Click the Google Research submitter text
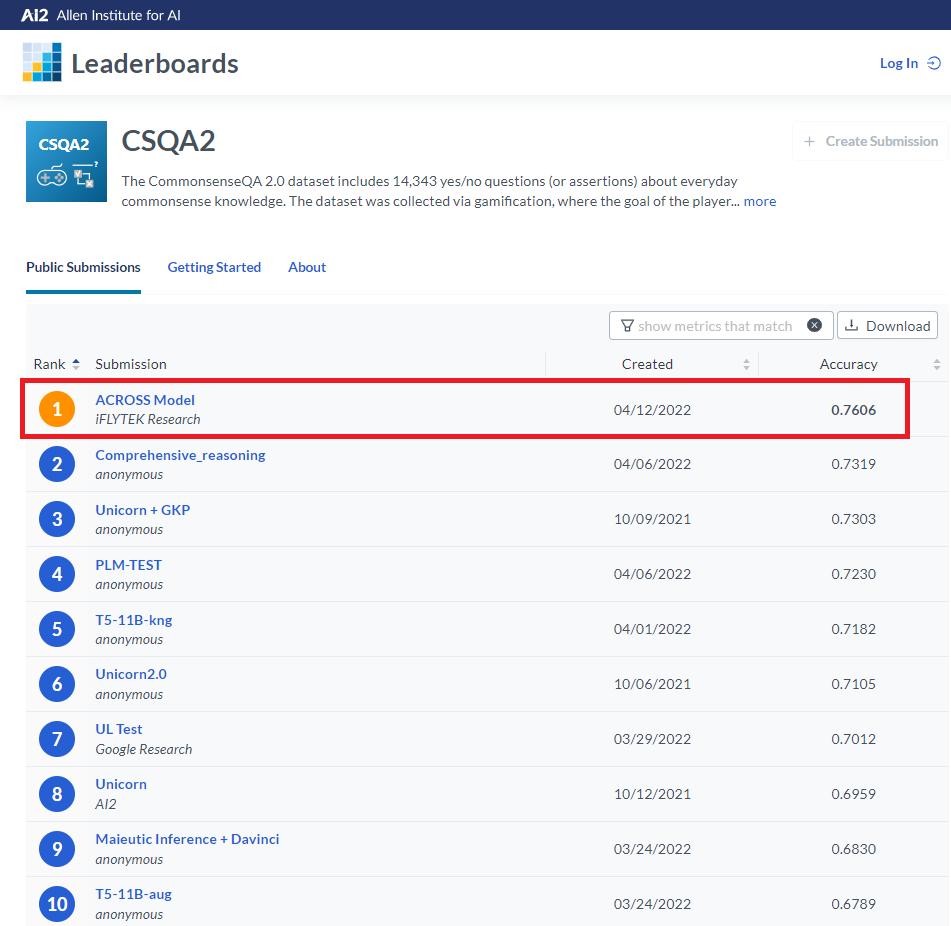The image size is (951, 926). click(x=144, y=750)
